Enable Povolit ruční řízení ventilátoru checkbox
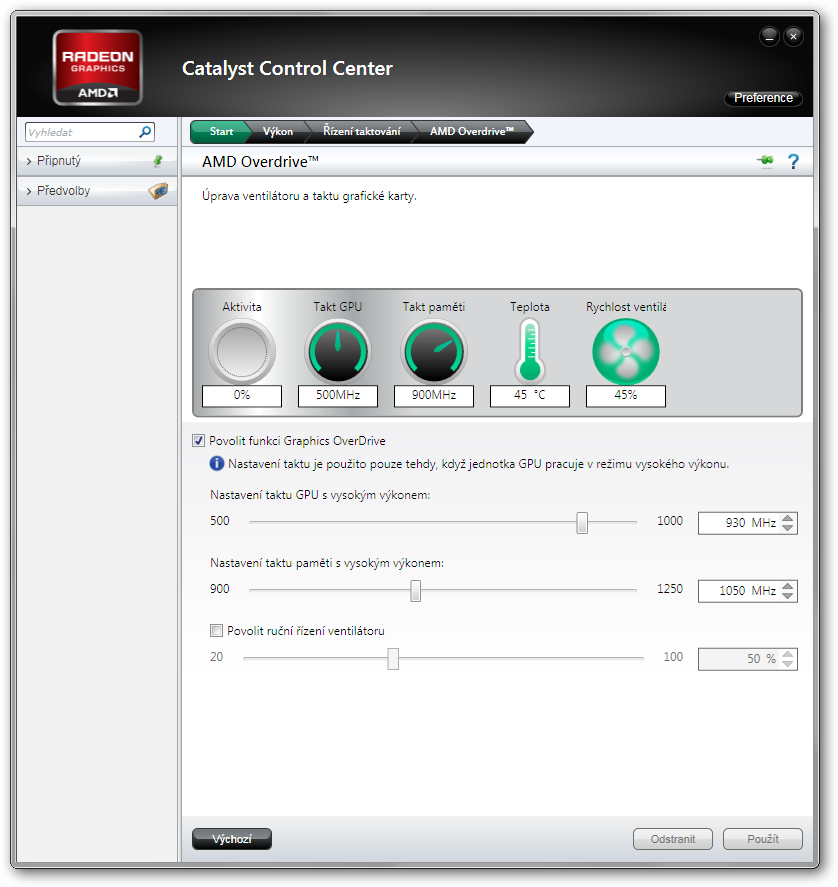 pos(216,630)
